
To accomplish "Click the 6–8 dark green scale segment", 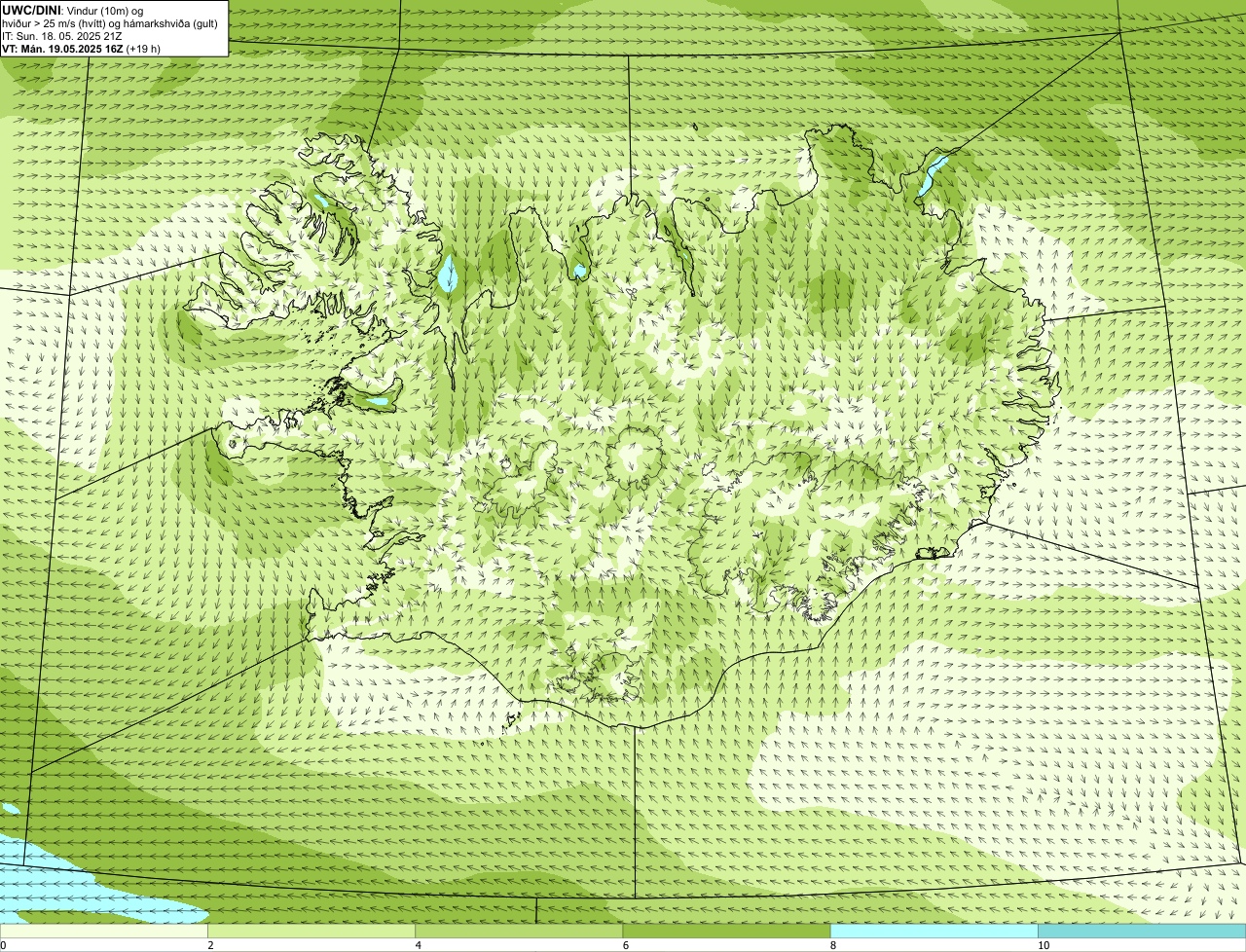I will [x=726, y=931].
